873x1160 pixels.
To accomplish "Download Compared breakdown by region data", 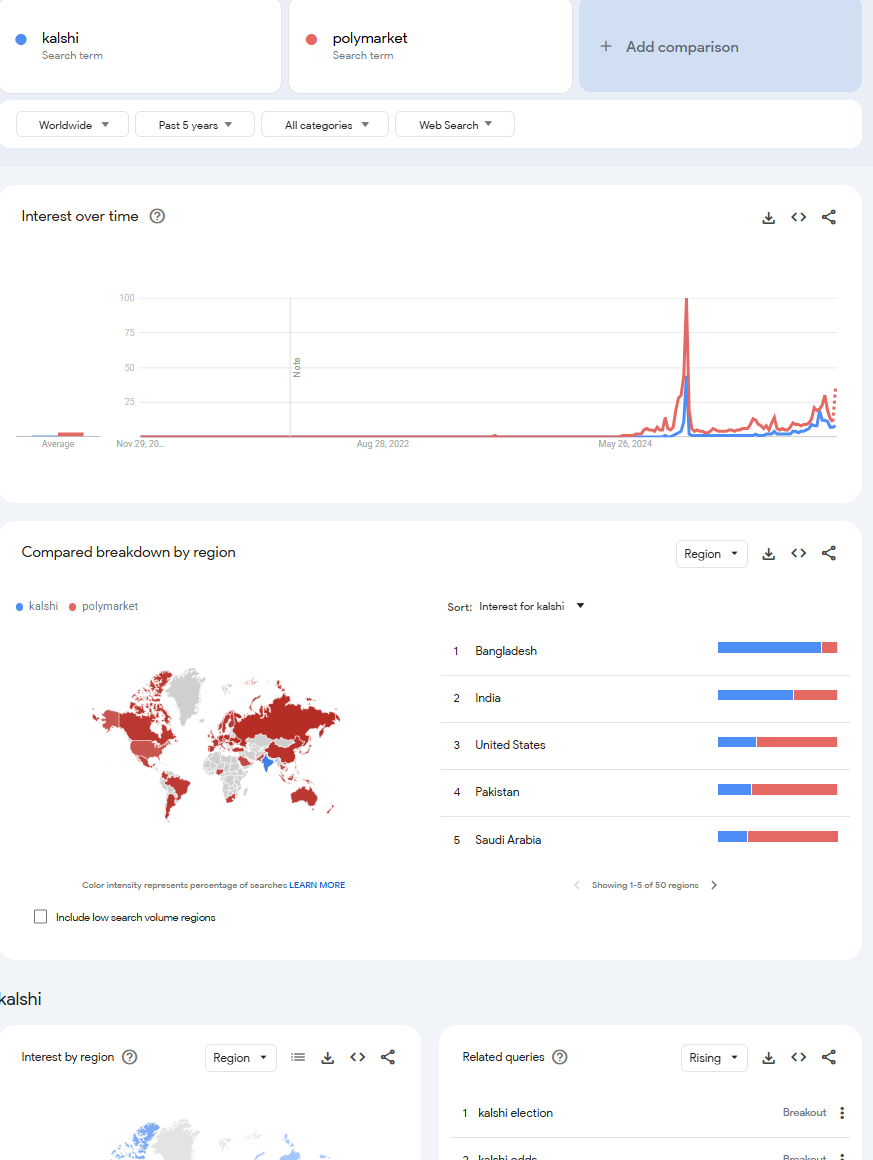I will [768, 553].
